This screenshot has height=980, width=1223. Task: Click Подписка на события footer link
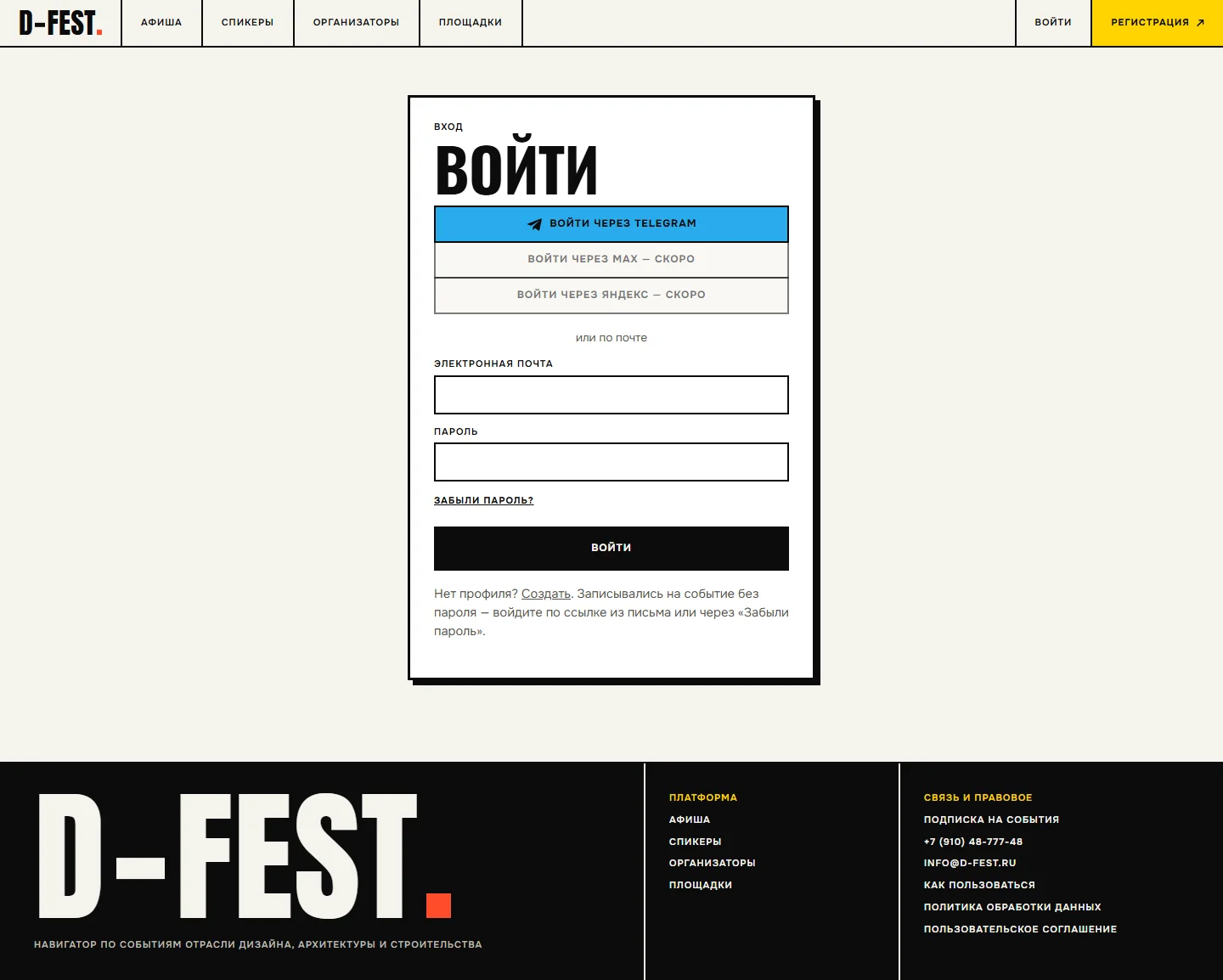(x=991, y=819)
